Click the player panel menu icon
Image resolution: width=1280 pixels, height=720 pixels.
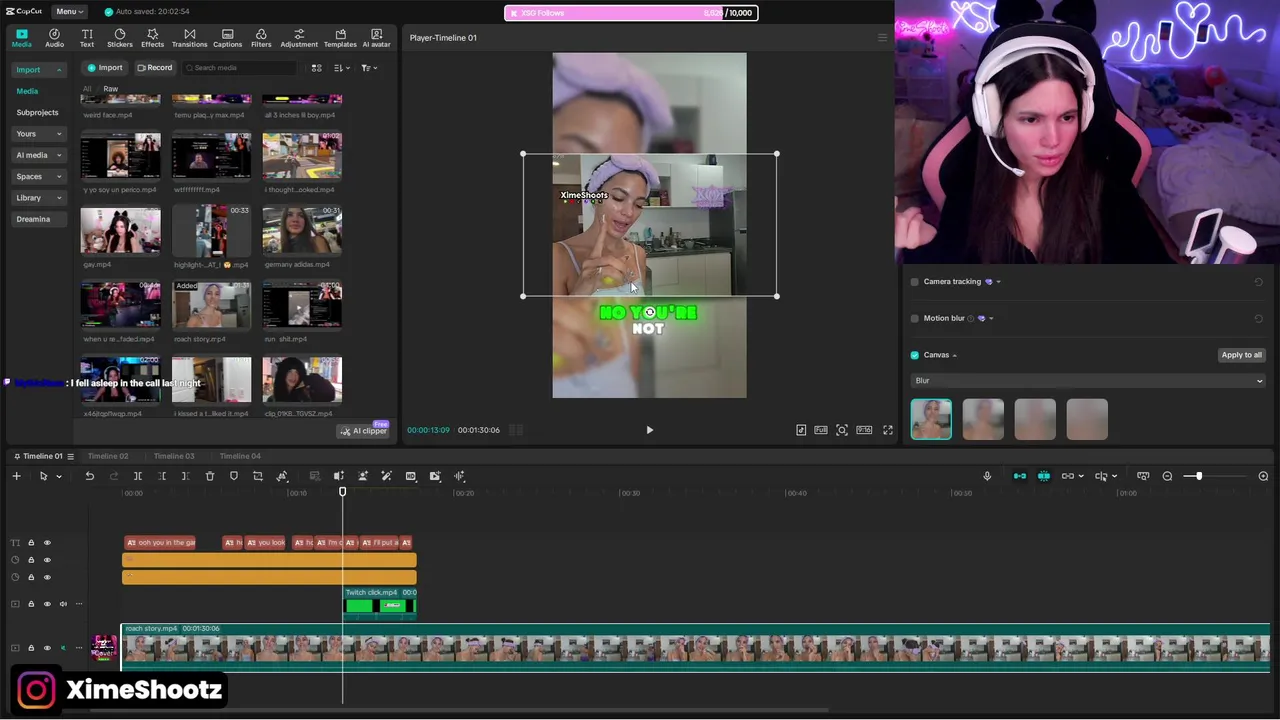tap(882, 38)
